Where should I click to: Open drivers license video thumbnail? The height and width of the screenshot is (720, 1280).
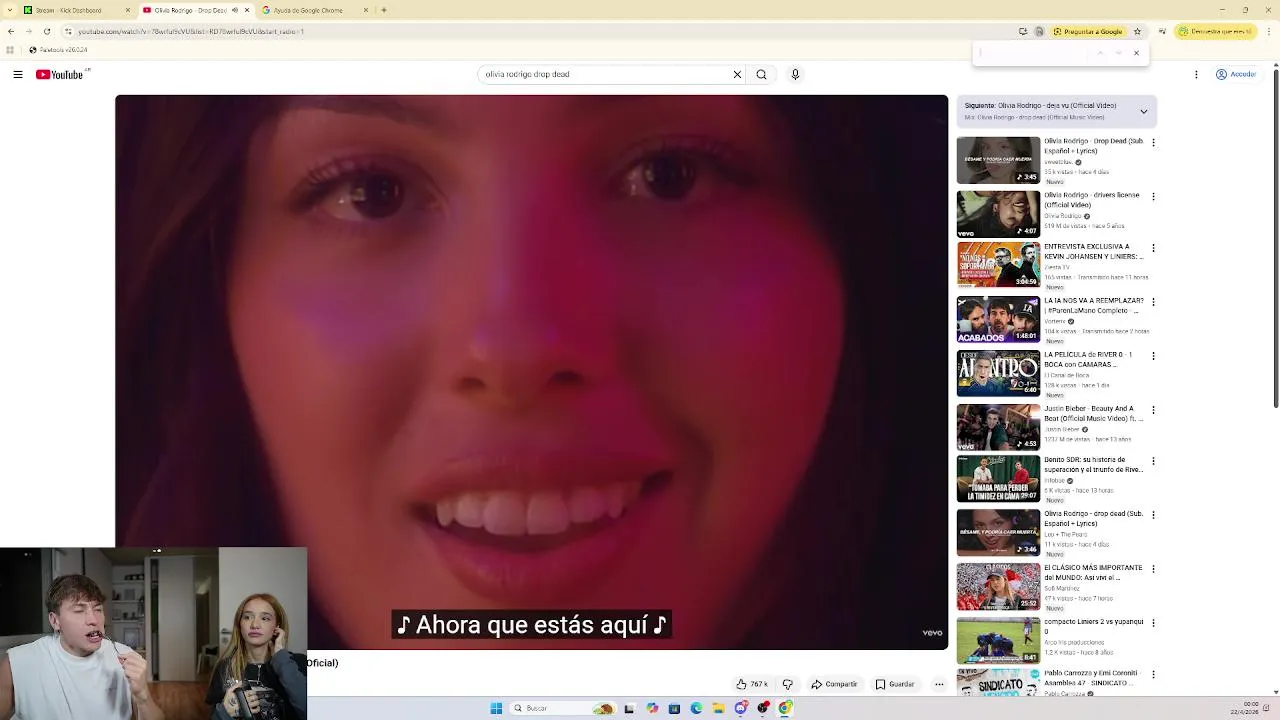click(x=998, y=214)
